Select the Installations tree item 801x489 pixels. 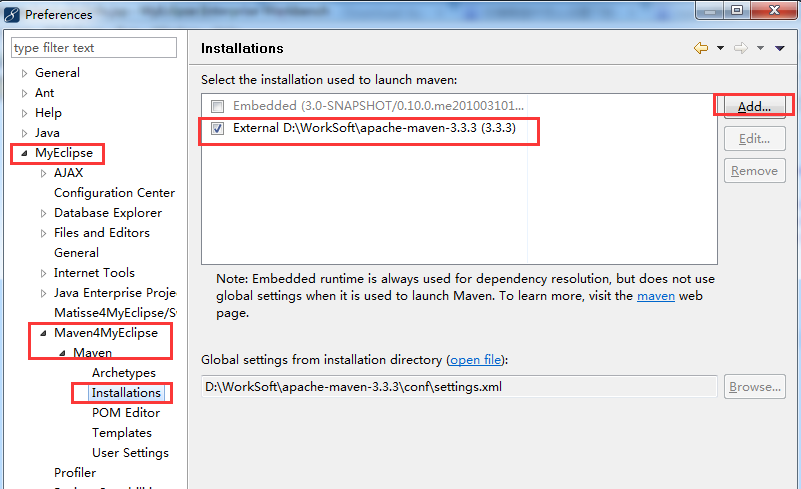(x=126, y=393)
